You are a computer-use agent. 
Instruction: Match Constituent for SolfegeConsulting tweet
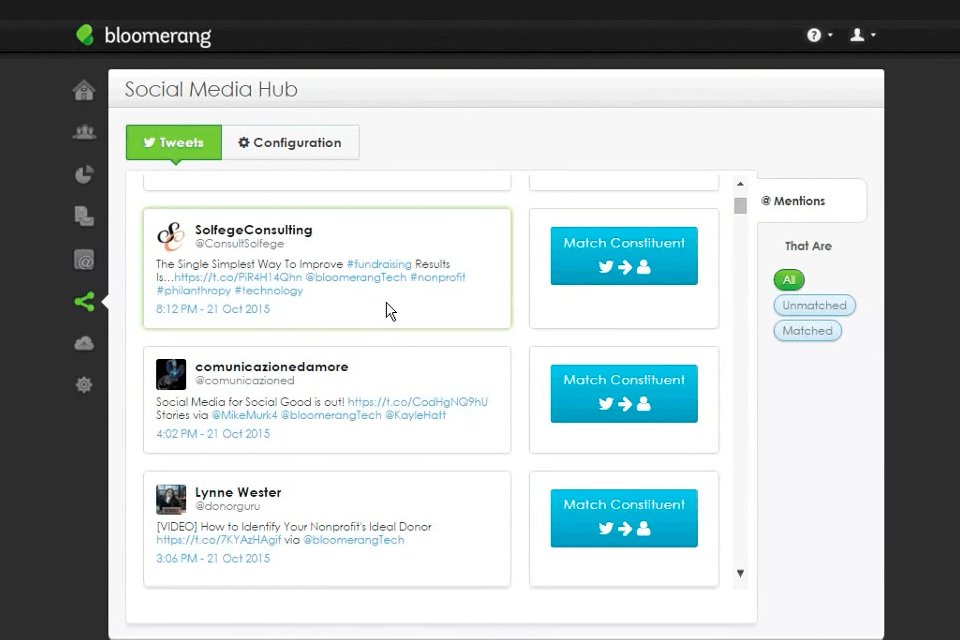(x=624, y=256)
